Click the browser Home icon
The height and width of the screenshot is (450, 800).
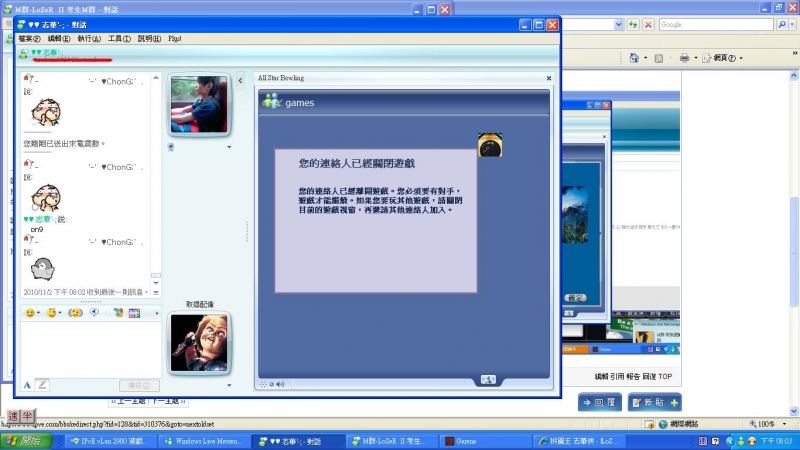[x=634, y=58]
